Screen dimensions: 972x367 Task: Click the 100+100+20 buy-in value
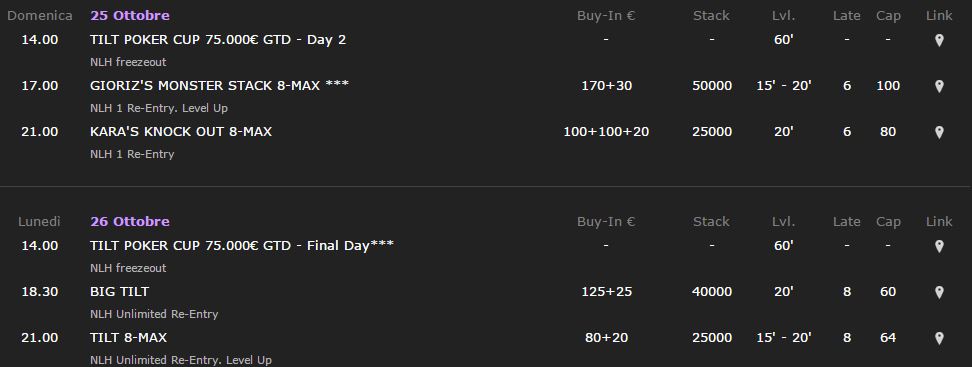(x=606, y=131)
